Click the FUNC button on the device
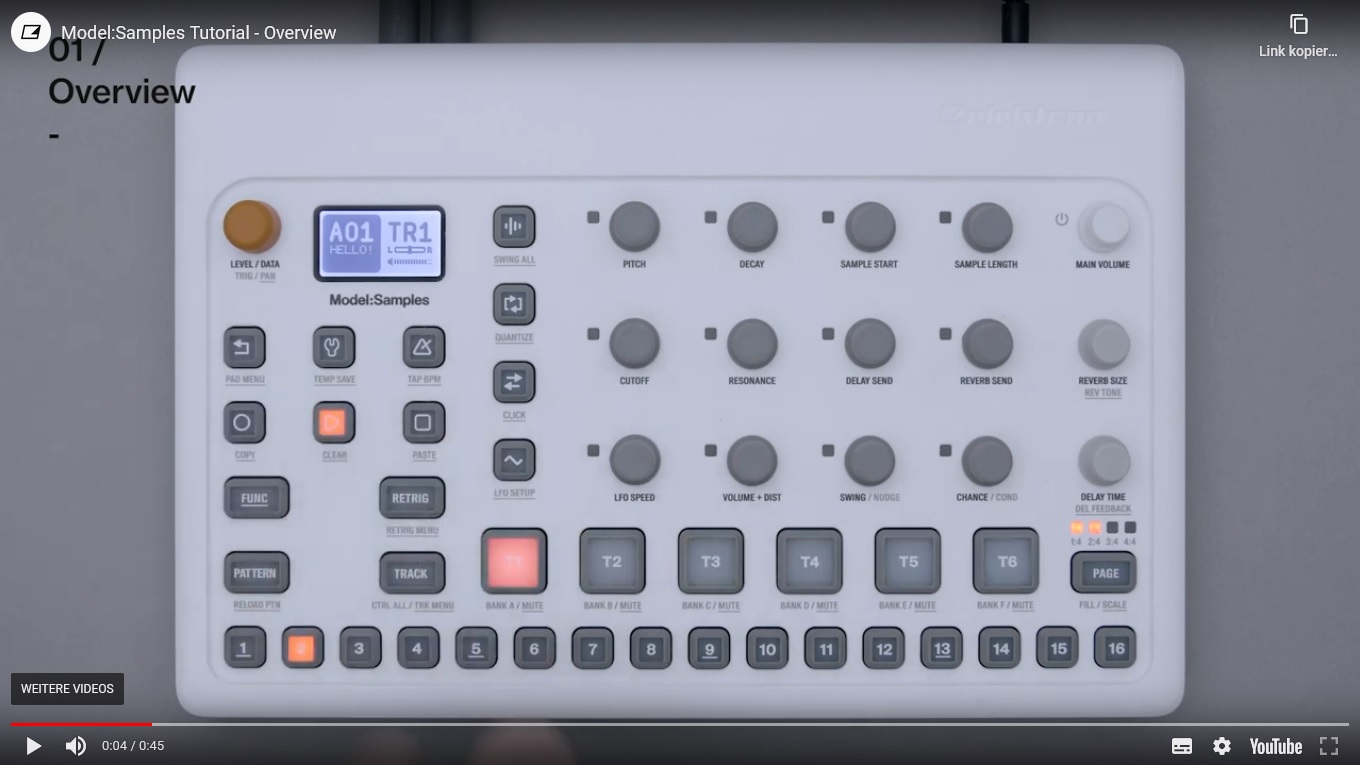Screen dimensions: 1360x765 click(256, 498)
